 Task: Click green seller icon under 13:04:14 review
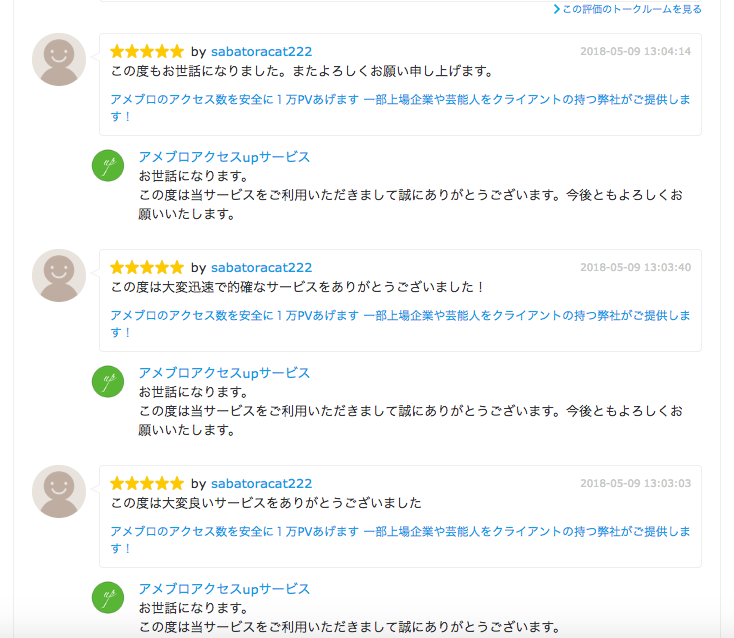pos(108,165)
